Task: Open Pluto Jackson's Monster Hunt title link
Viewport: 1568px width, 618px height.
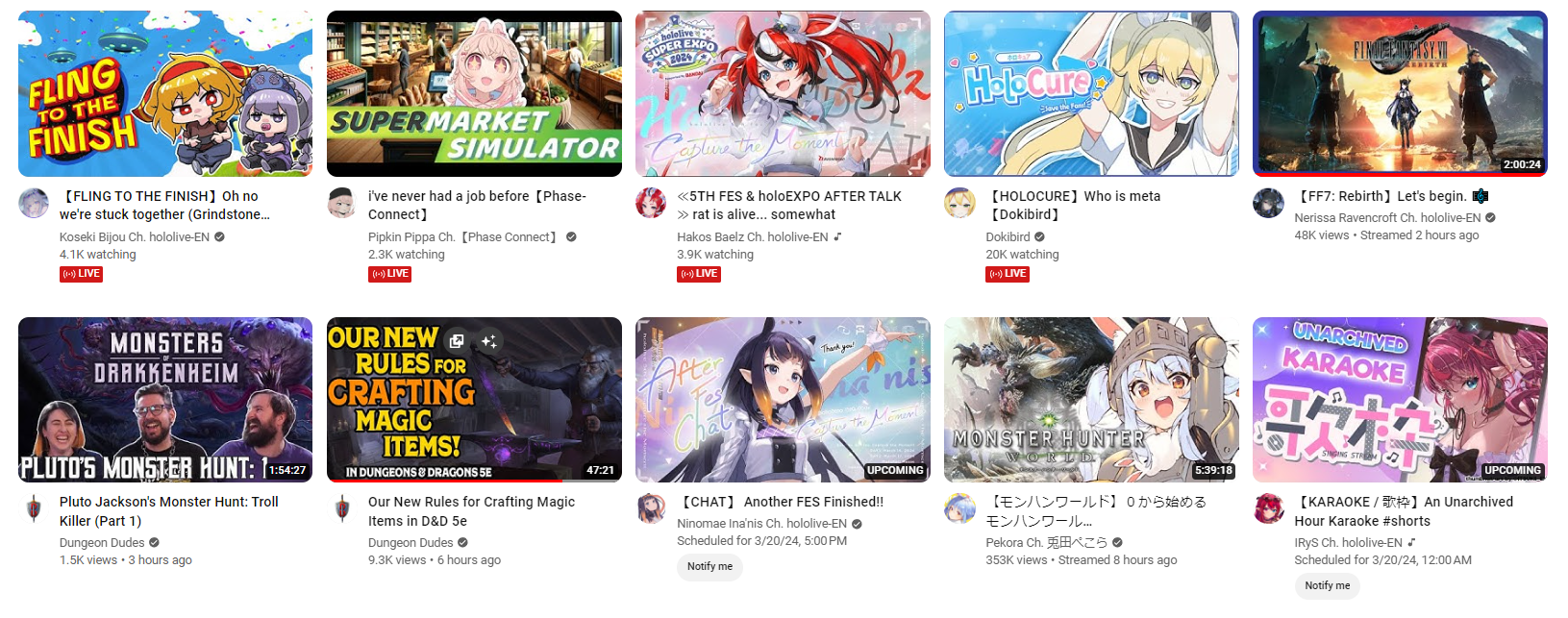Action: (x=169, y=511)
